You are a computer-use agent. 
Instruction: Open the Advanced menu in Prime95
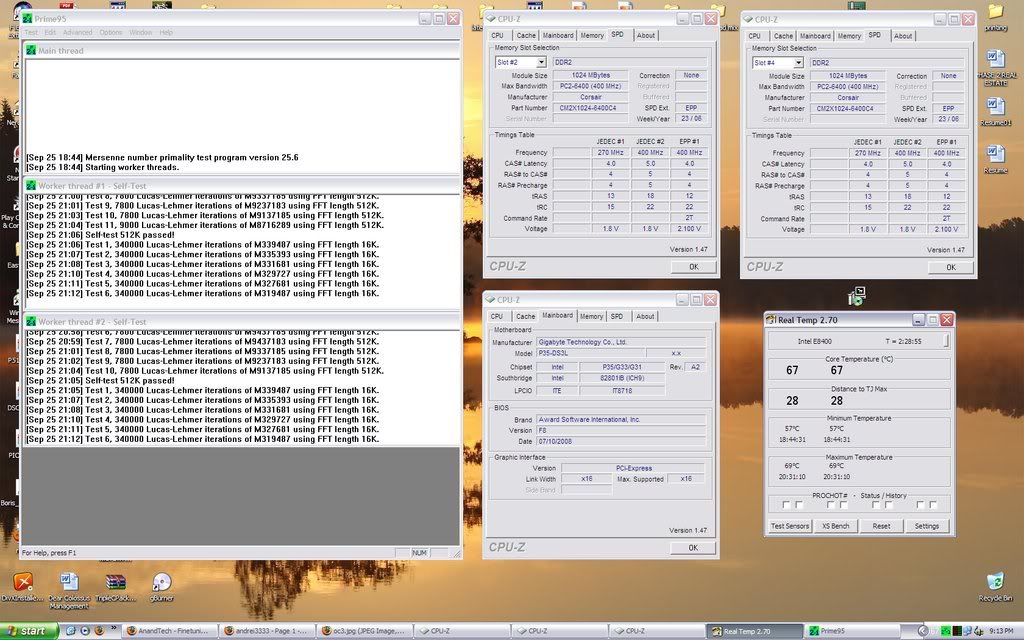coord(77,32)
